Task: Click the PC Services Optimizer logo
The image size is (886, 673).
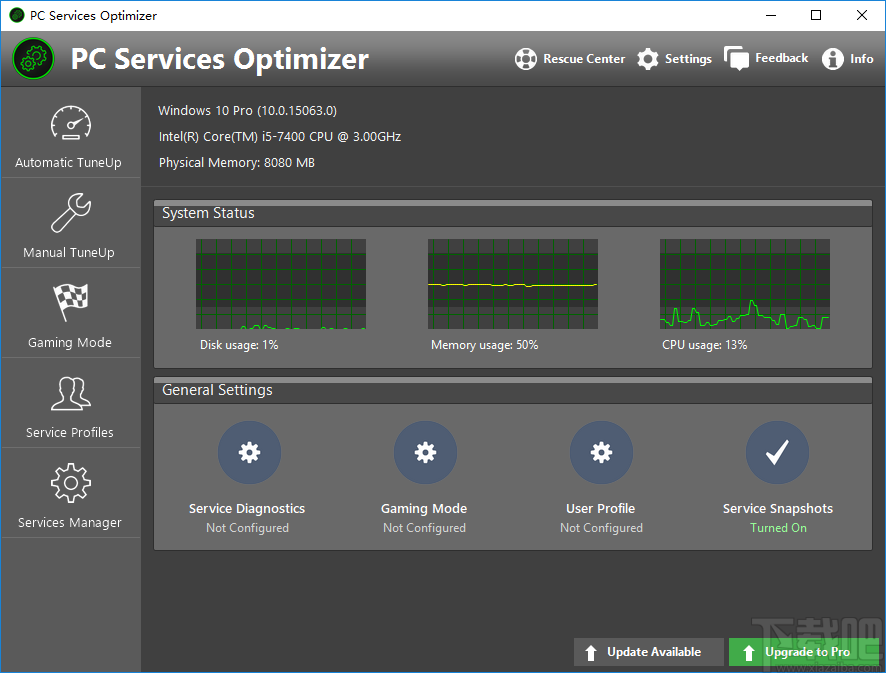Action: (33, 58)
